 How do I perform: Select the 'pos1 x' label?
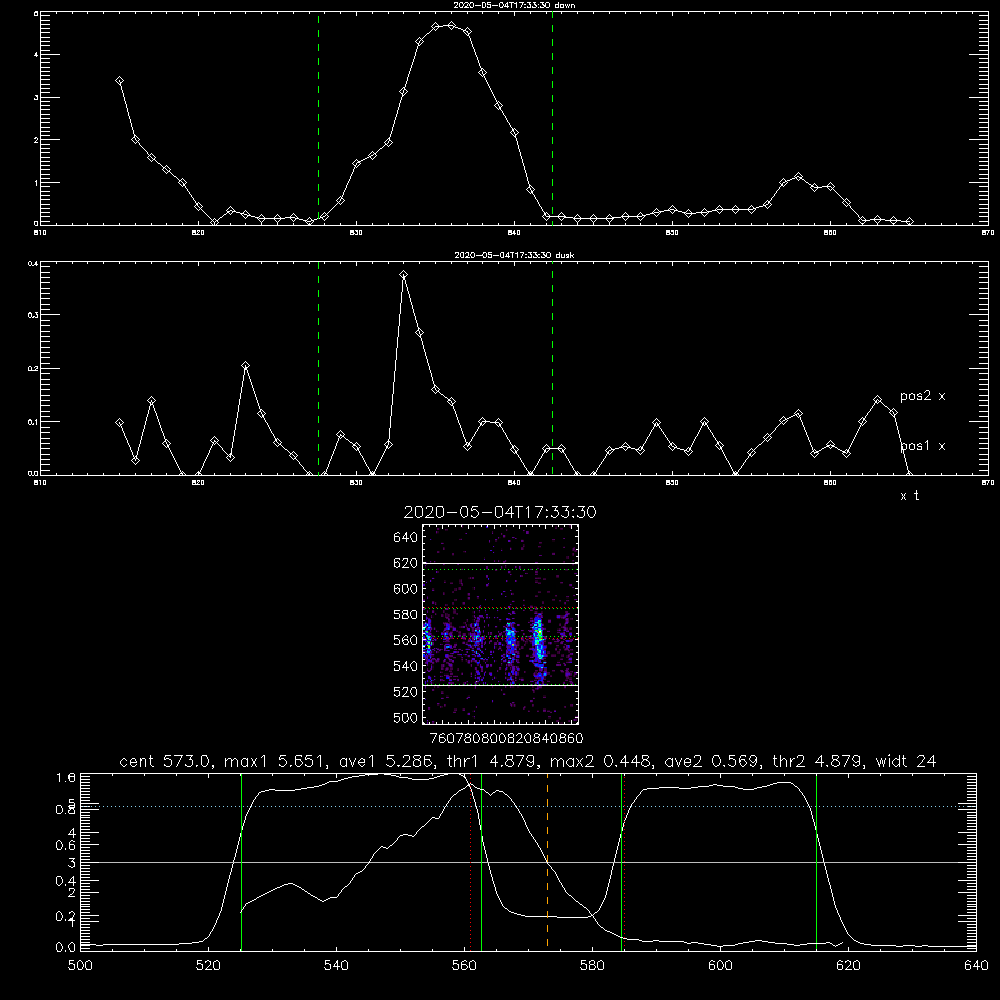[922, 446]
